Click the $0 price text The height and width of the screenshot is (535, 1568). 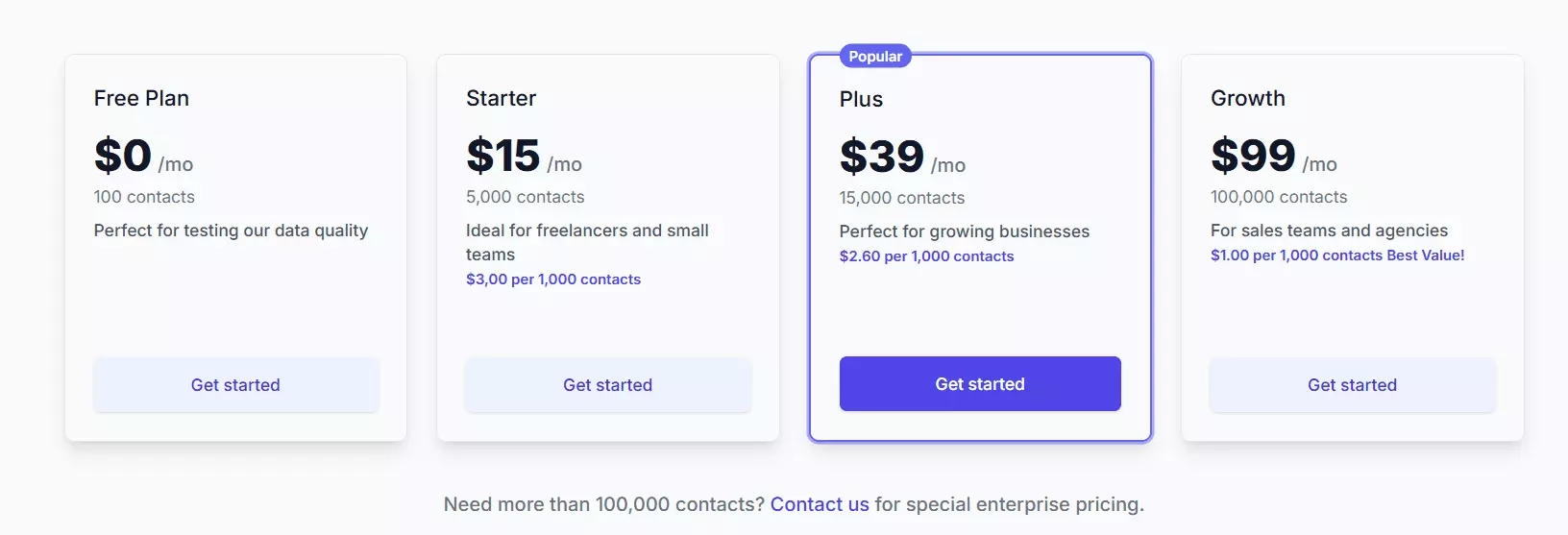(123, 156)
